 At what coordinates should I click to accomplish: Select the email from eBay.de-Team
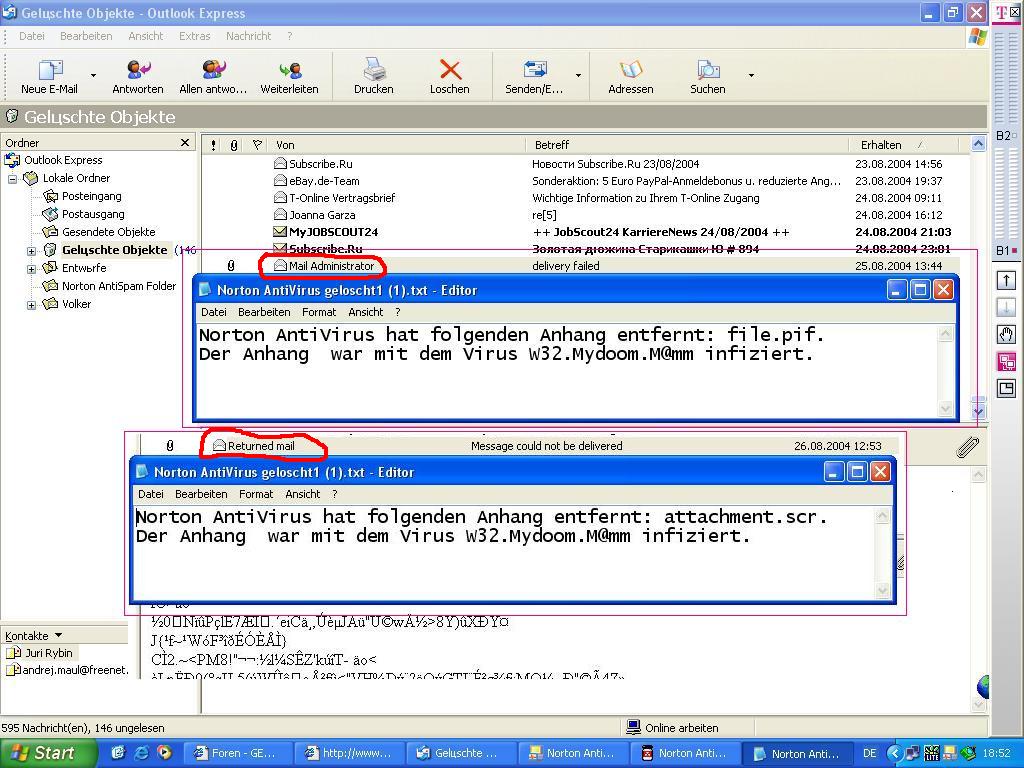click(x=581, y=181)
